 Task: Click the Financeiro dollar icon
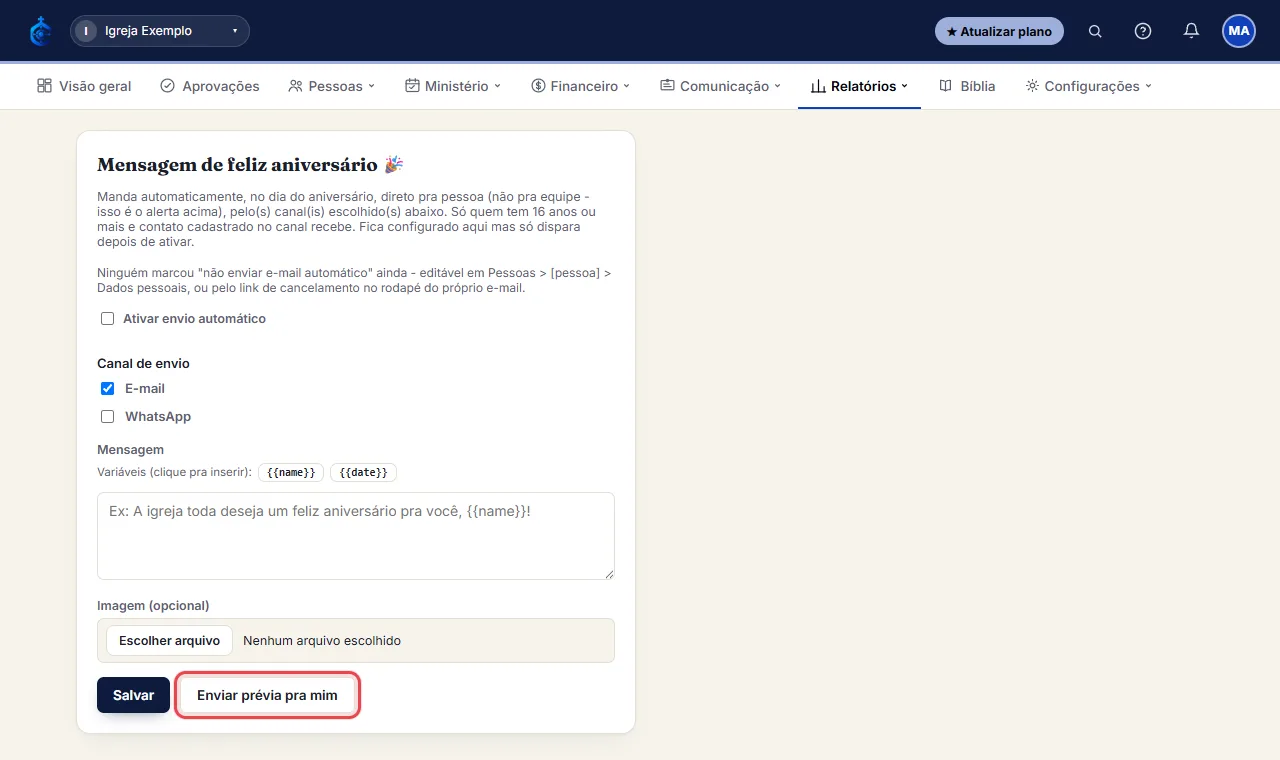pos(538,86)
